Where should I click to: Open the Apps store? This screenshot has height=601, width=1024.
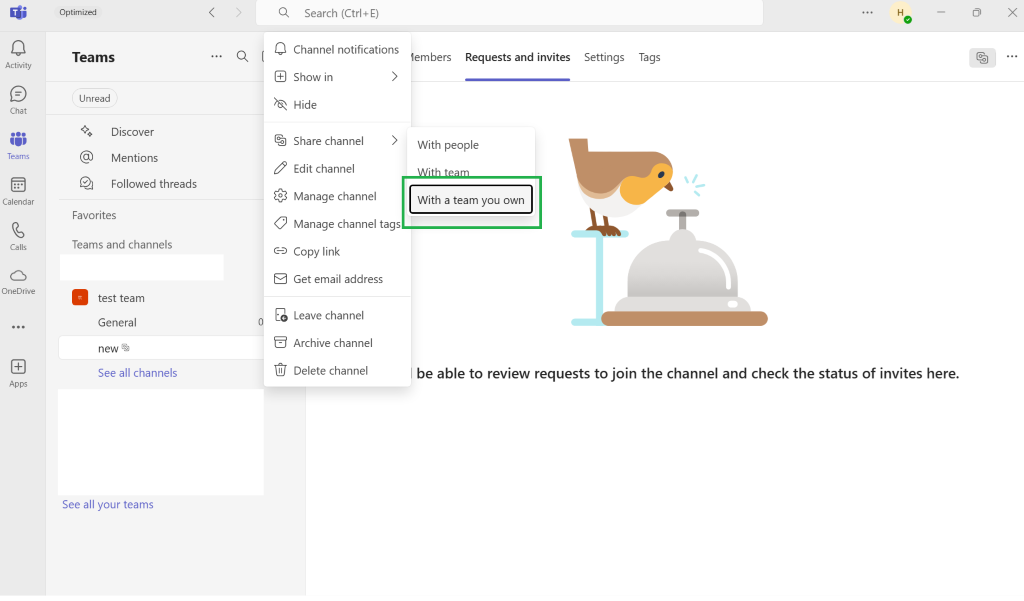coord(18,373)
